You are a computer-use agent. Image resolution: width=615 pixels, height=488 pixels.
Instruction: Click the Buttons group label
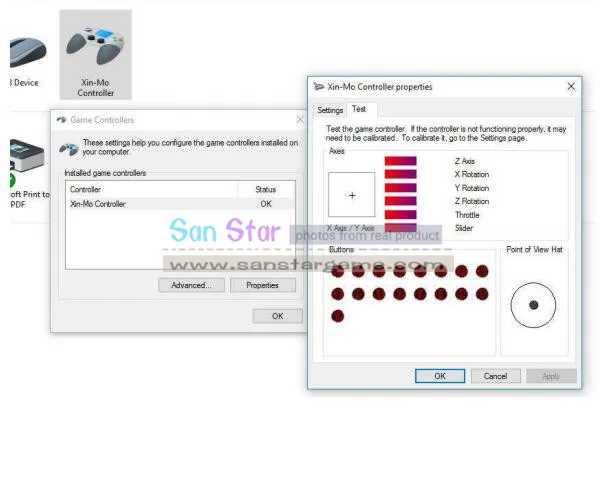[x=341, y=249]
